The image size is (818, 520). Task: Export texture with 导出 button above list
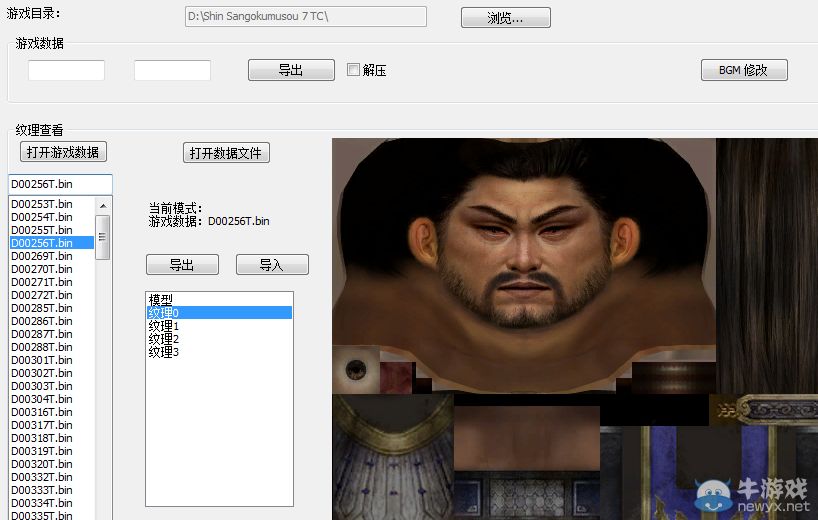coord(182,265)
